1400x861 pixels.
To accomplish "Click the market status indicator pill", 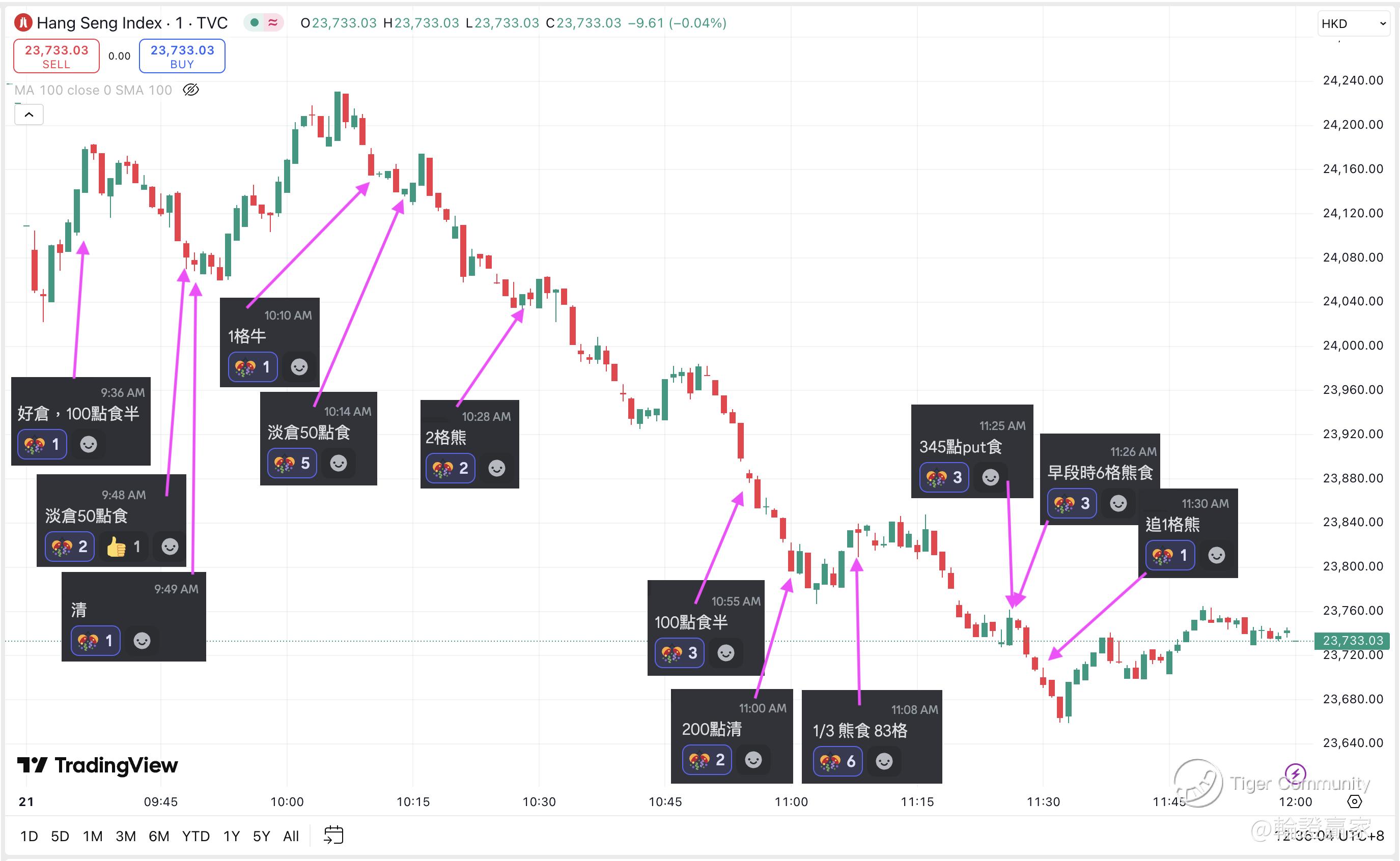I will click(x=264, y=23).
